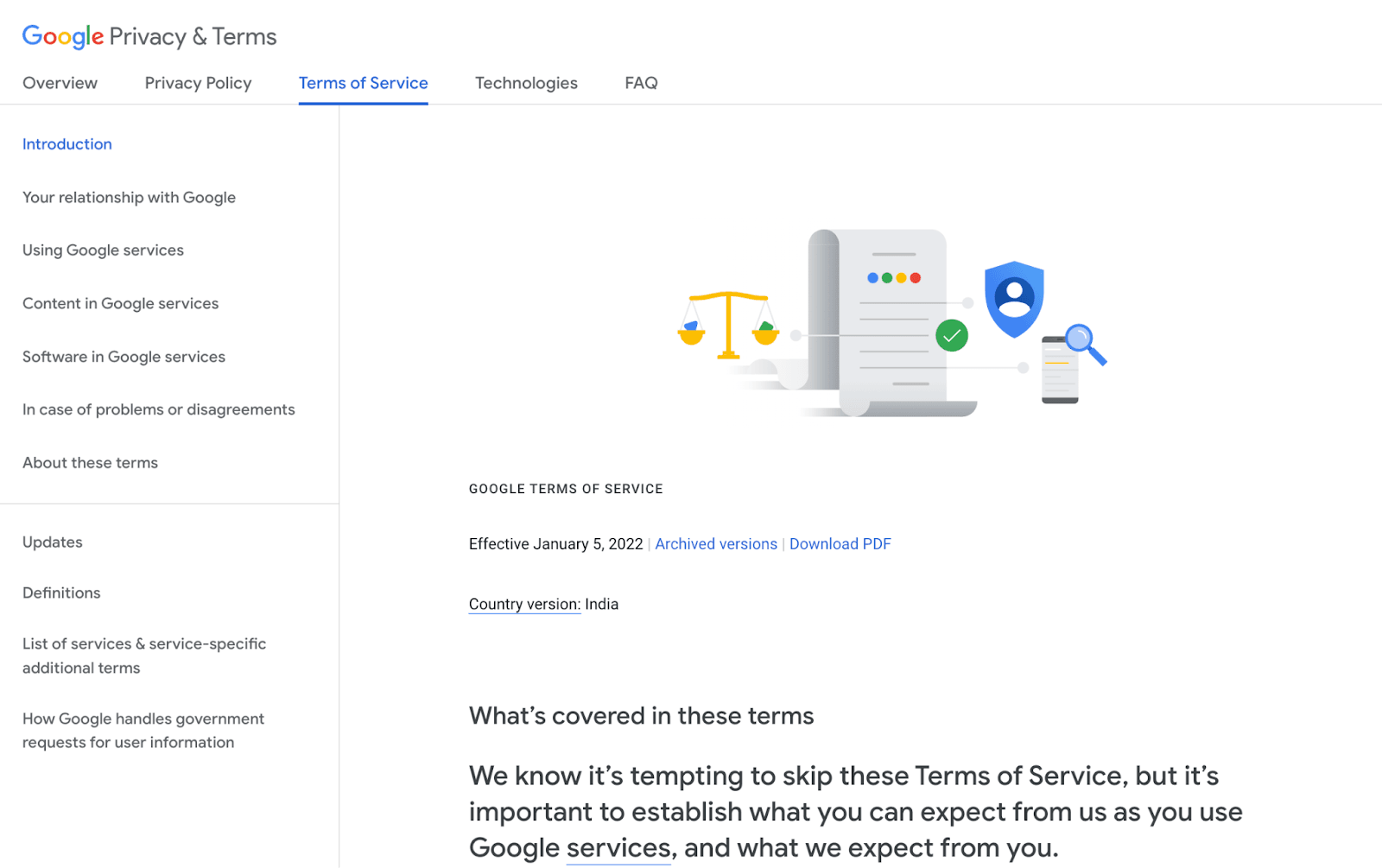The image size is (1382, 868).
Task: Select the Terms of Service tab
Action: (364, 83)
